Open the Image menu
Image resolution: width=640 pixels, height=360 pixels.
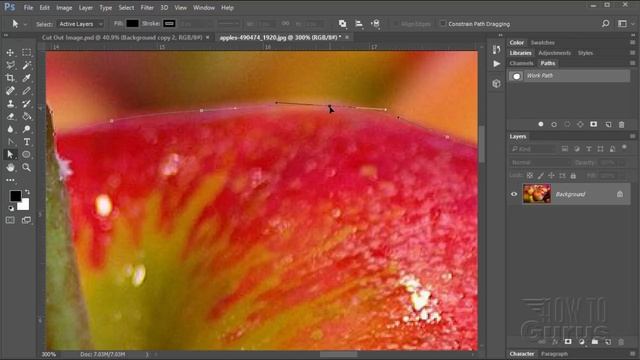pyautogui.click(x=64, y=8)
